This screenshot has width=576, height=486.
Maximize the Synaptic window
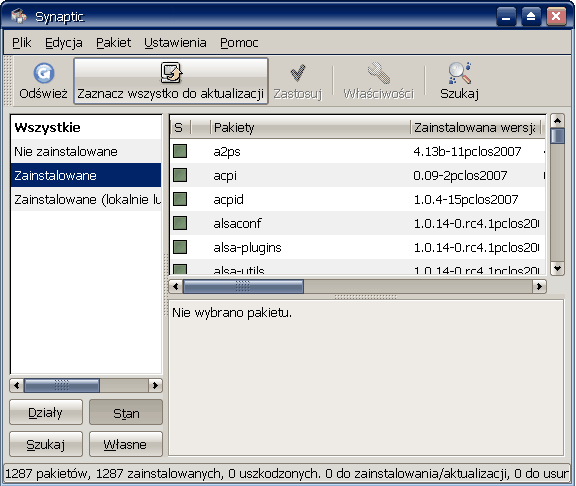pos(531,17)
